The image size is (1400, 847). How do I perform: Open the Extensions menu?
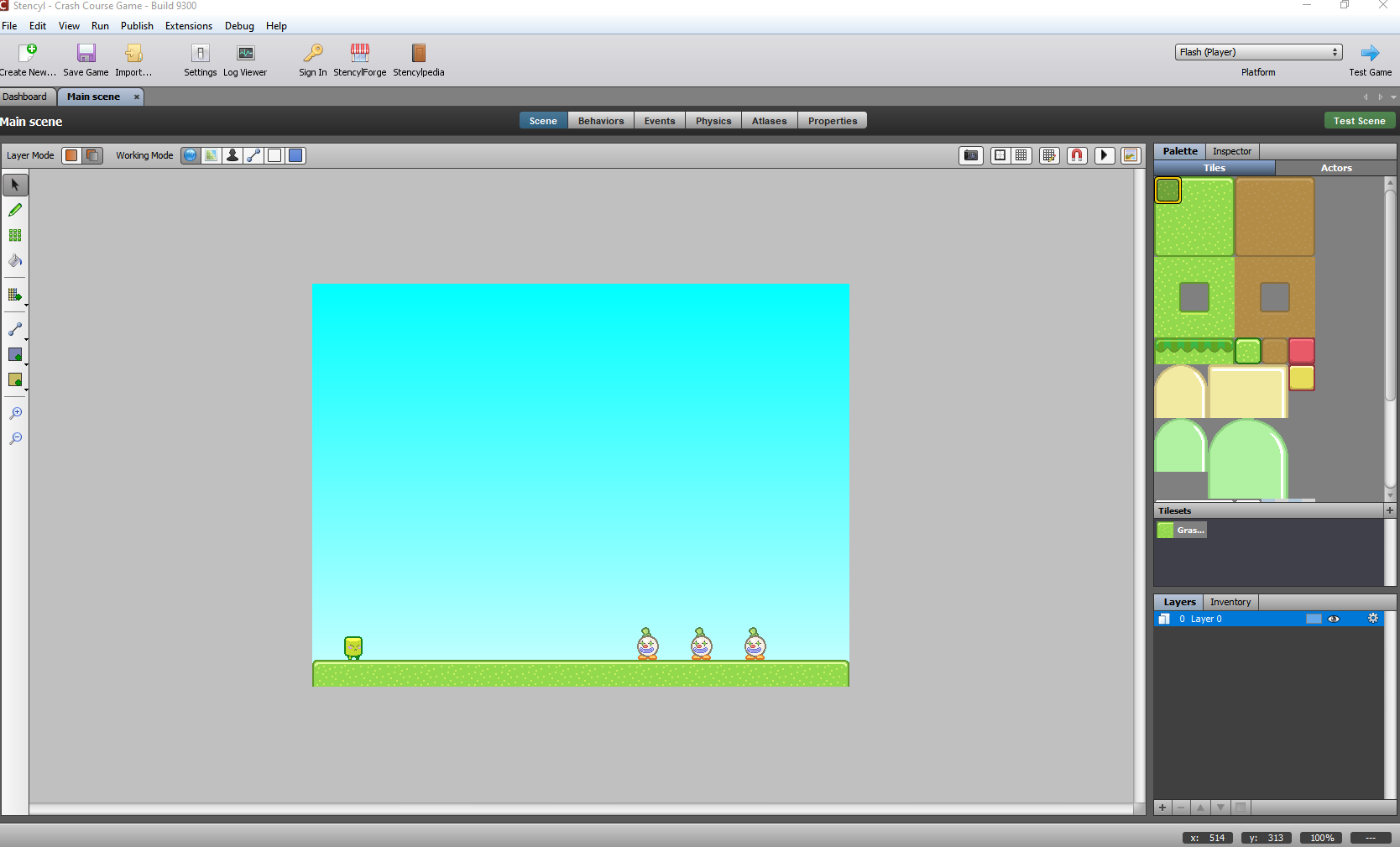(188, 26)
